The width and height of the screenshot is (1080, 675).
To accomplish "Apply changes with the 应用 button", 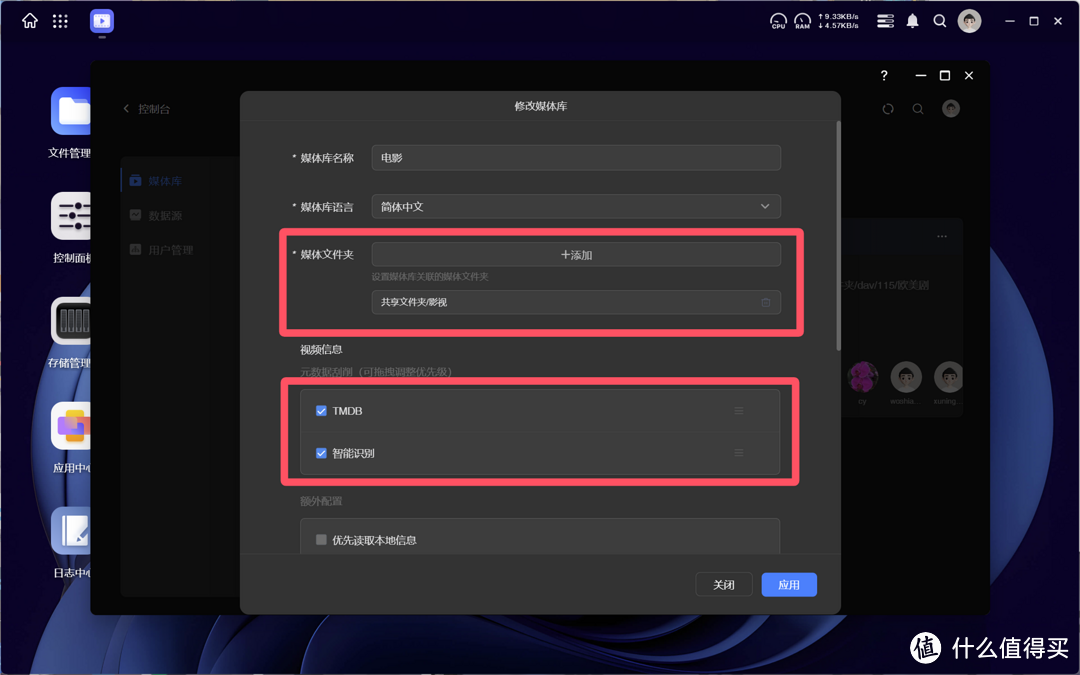I will pyautogui.click(x=789, y=584).
